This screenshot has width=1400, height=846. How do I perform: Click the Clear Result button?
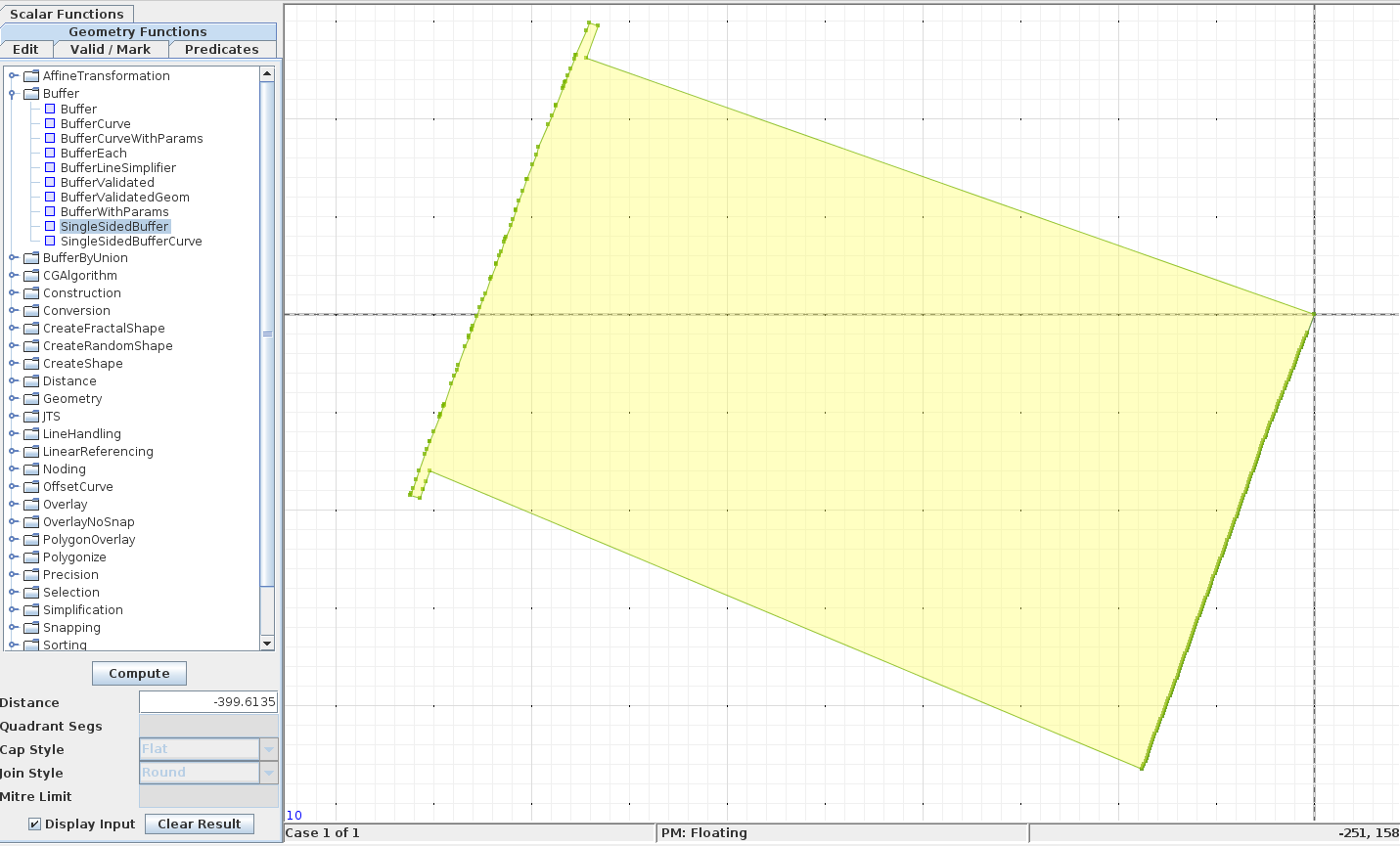tap(199, 824)
